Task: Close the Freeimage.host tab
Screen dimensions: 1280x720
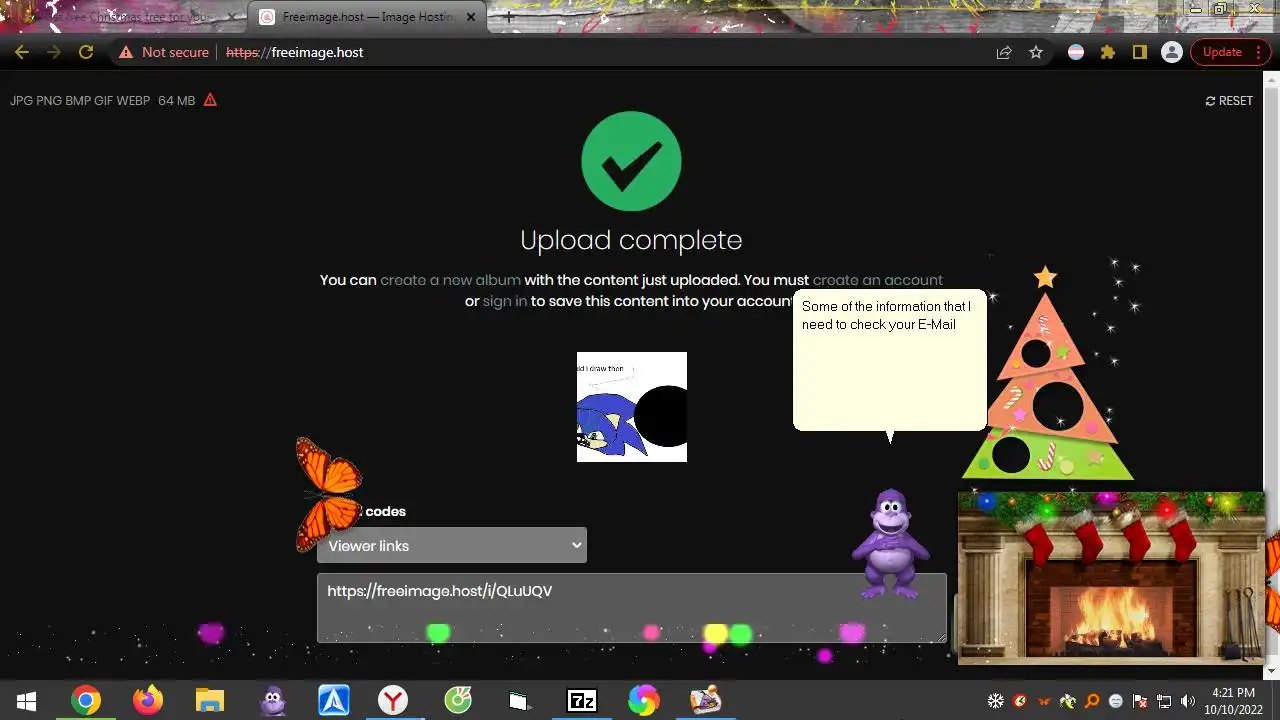Action: pos(471,17)
